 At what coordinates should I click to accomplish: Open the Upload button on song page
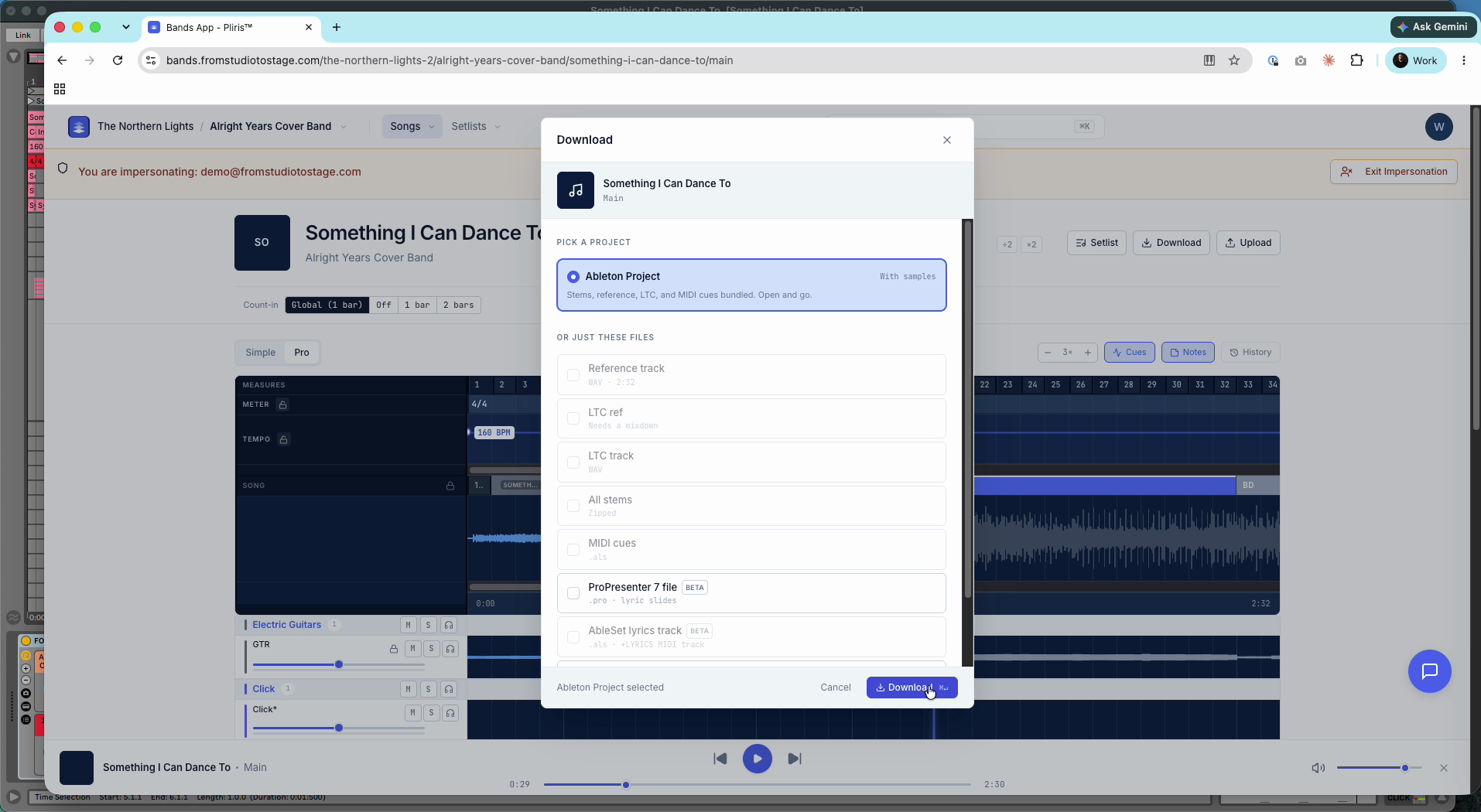tap(1248, 243)
